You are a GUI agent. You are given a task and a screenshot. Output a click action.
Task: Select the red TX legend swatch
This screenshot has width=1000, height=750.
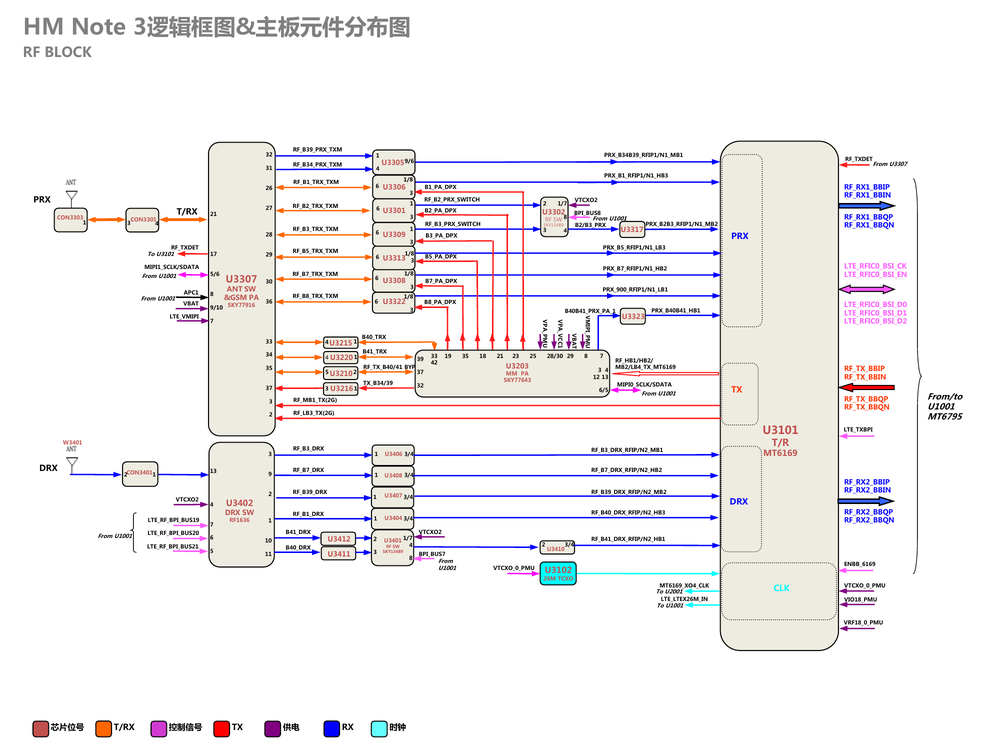(x=221, y=728)
